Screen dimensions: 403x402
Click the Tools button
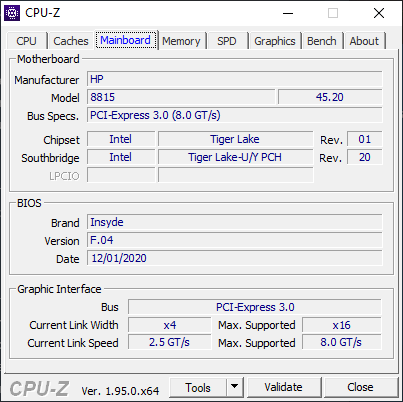[198, 387]
